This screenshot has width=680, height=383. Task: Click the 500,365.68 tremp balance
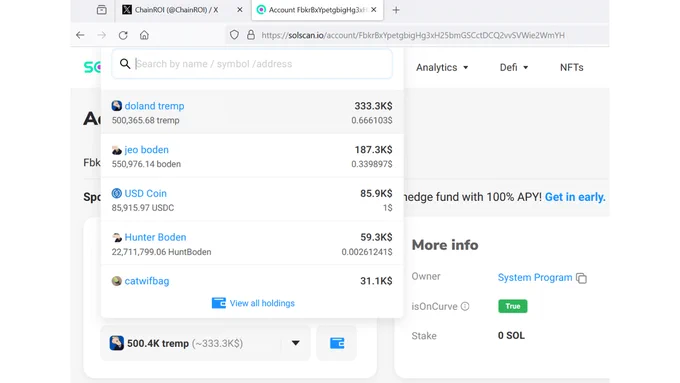(145, 121)
